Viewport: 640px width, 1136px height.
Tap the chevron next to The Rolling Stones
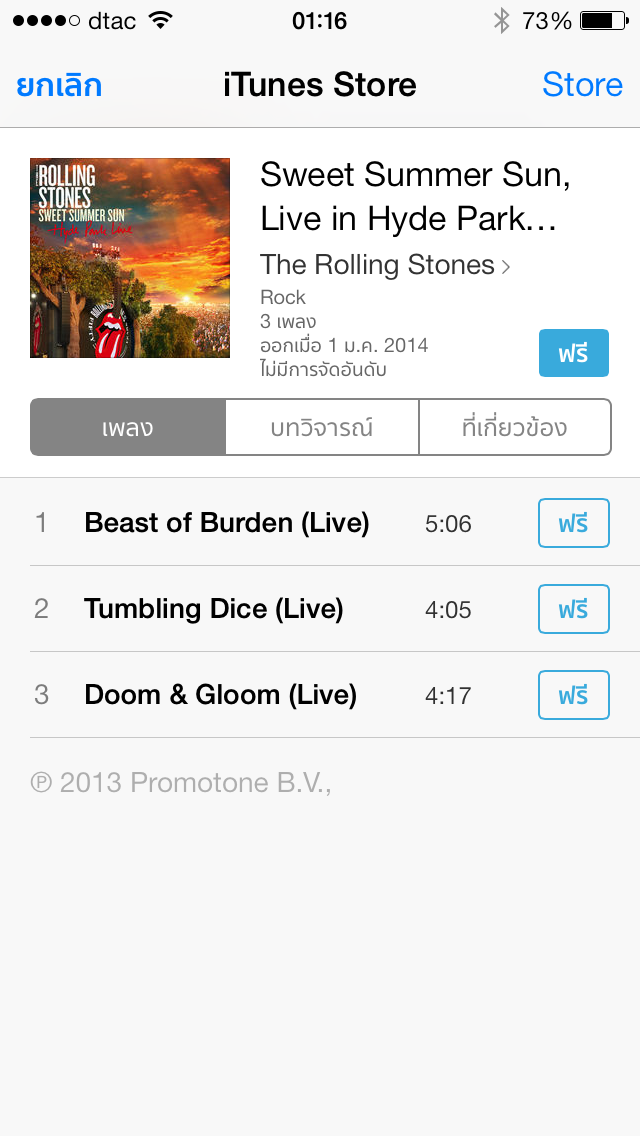506,267
